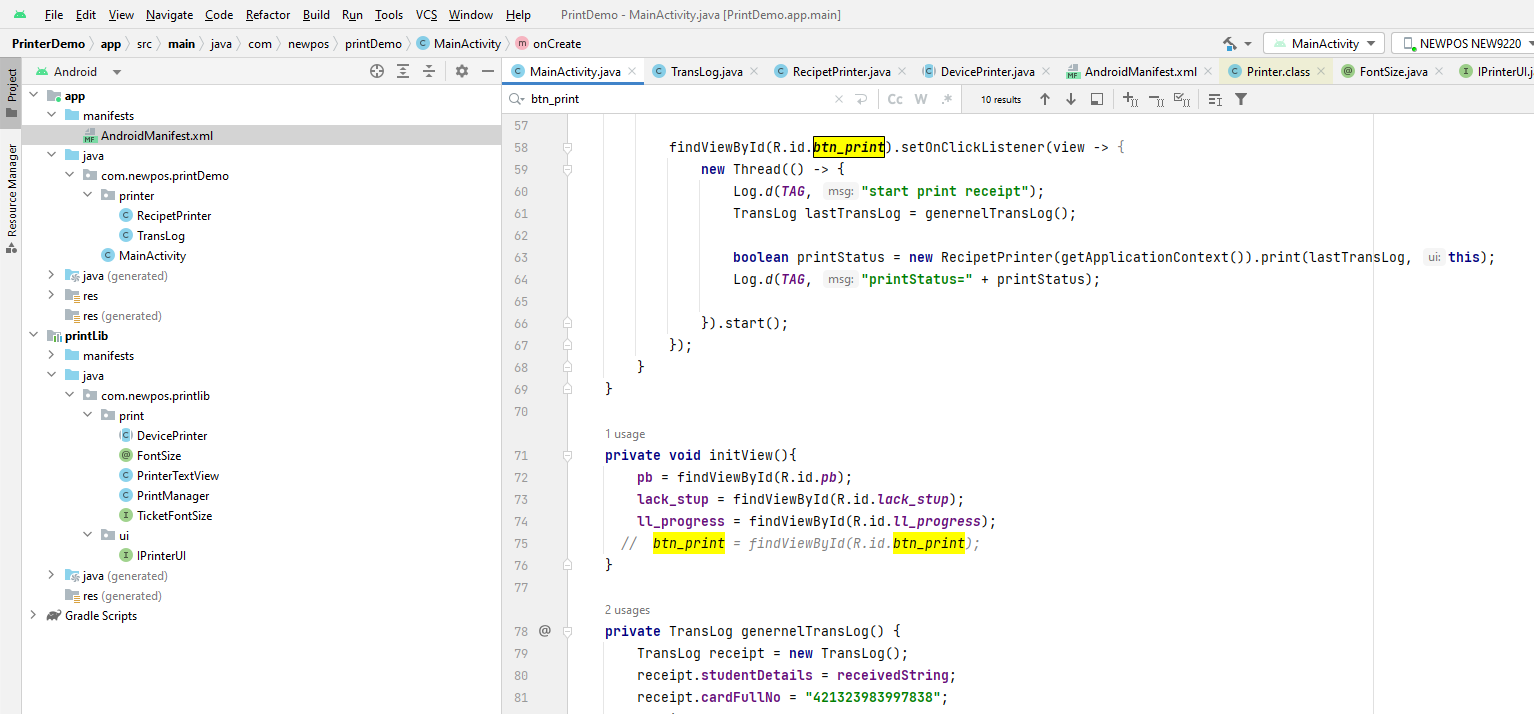Unselect occurrence icon in search bar
This screenshot has width=1534, height=714.
(x=1156, y=99)
